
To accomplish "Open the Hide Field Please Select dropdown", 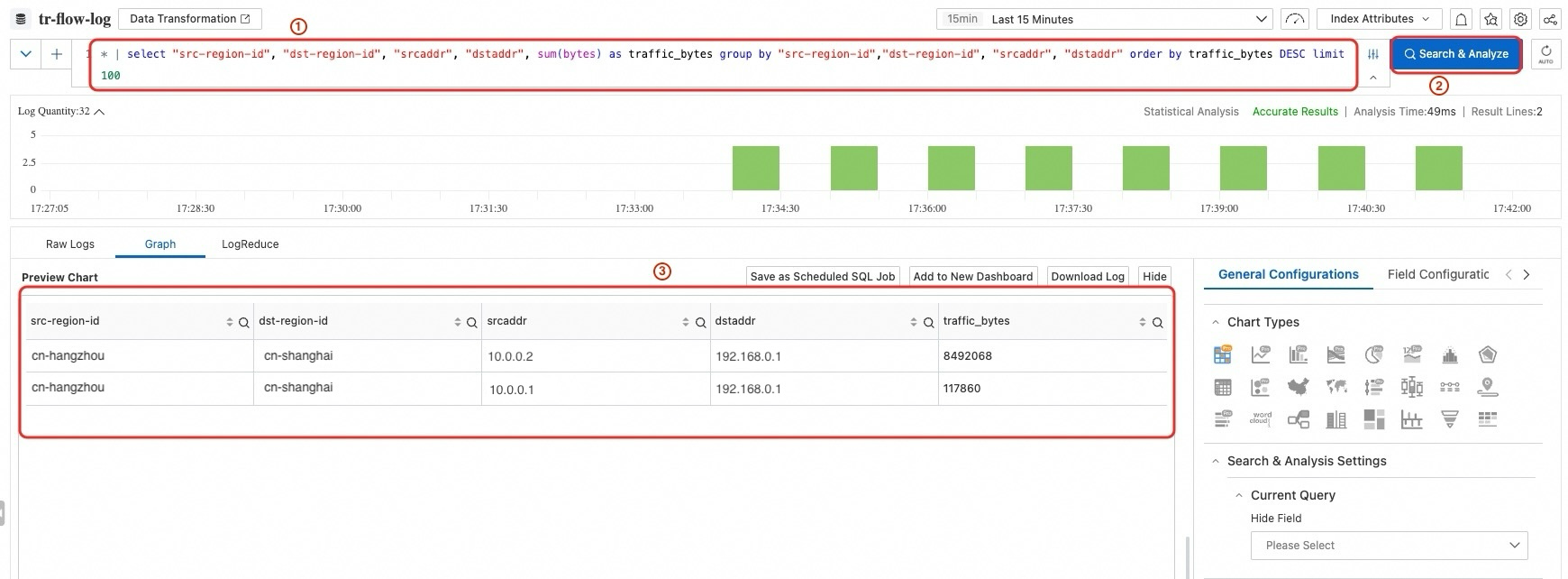I will [x=1389, y=545].
